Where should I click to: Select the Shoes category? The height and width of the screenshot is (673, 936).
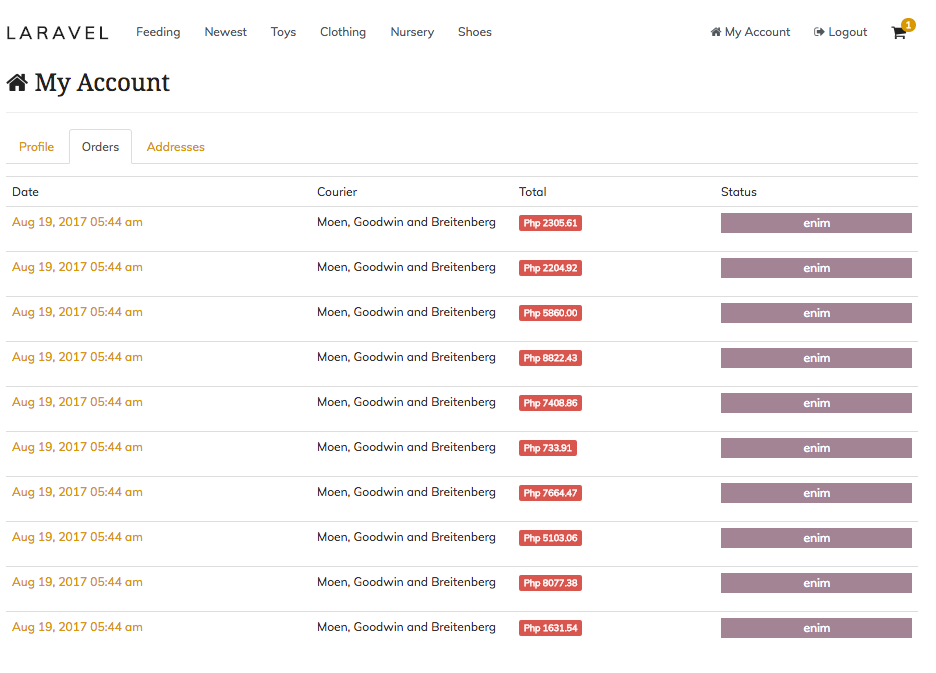(x=475, y=32)
